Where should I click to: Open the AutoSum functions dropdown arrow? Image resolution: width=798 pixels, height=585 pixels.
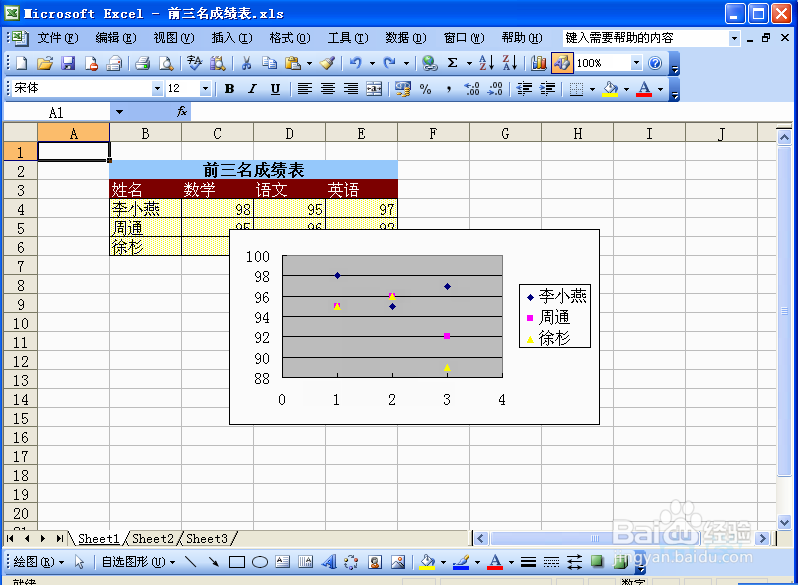[469, 63]
